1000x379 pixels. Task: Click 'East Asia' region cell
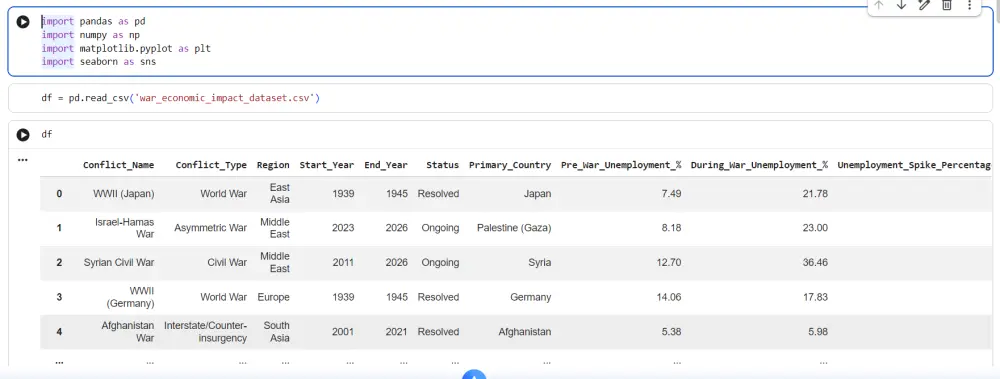pos(278,193)
